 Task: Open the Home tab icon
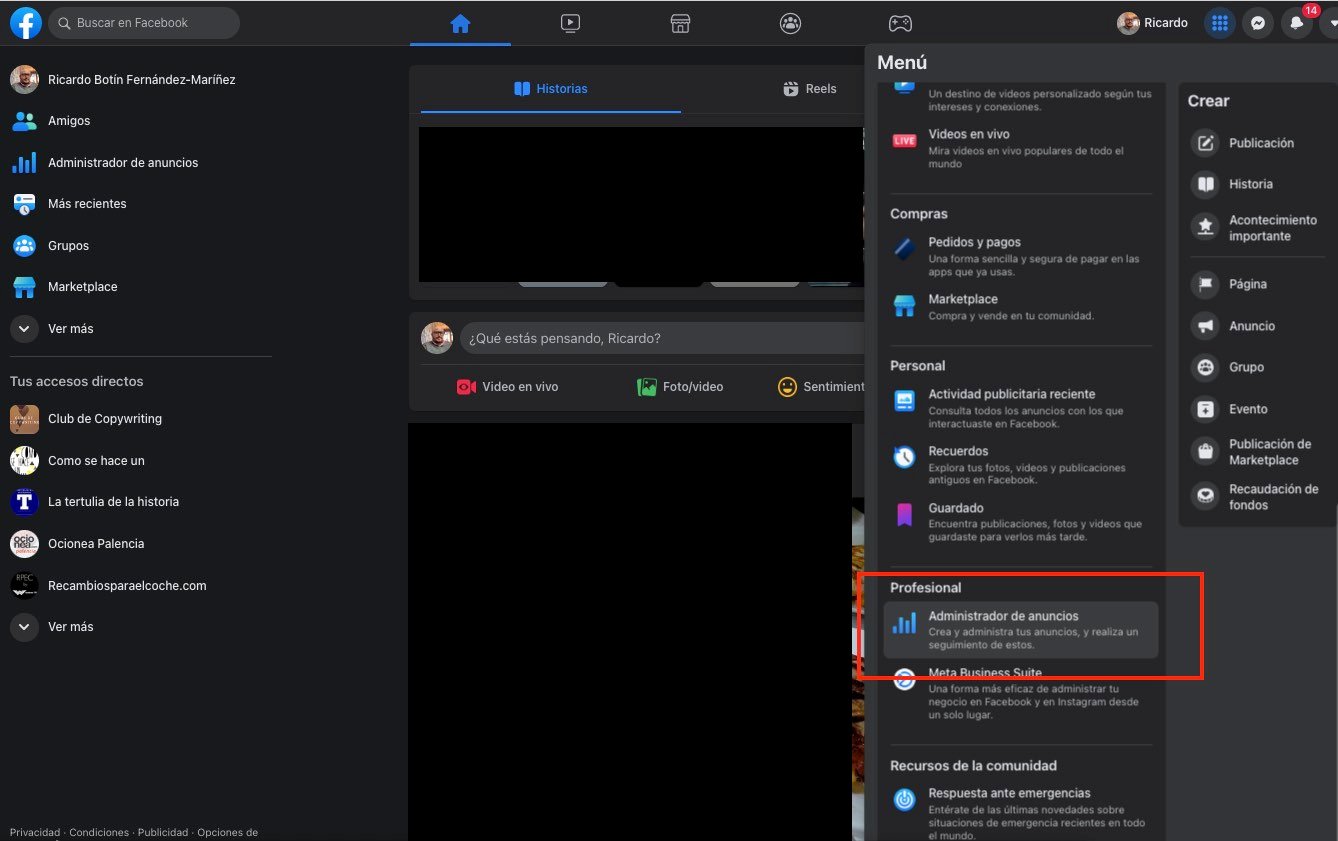(460, 24)
